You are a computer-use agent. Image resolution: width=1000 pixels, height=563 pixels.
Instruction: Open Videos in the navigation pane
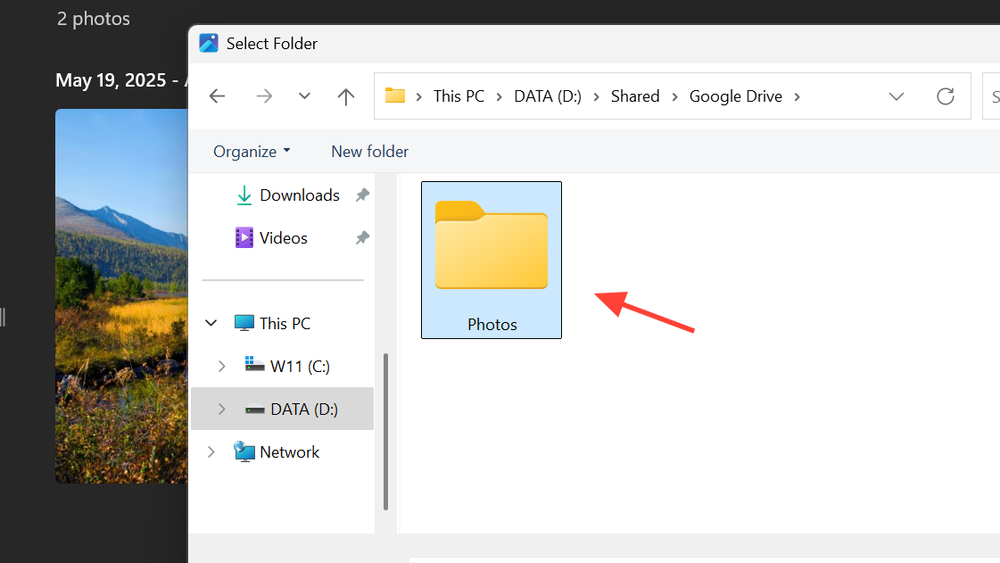pos(283,238)
